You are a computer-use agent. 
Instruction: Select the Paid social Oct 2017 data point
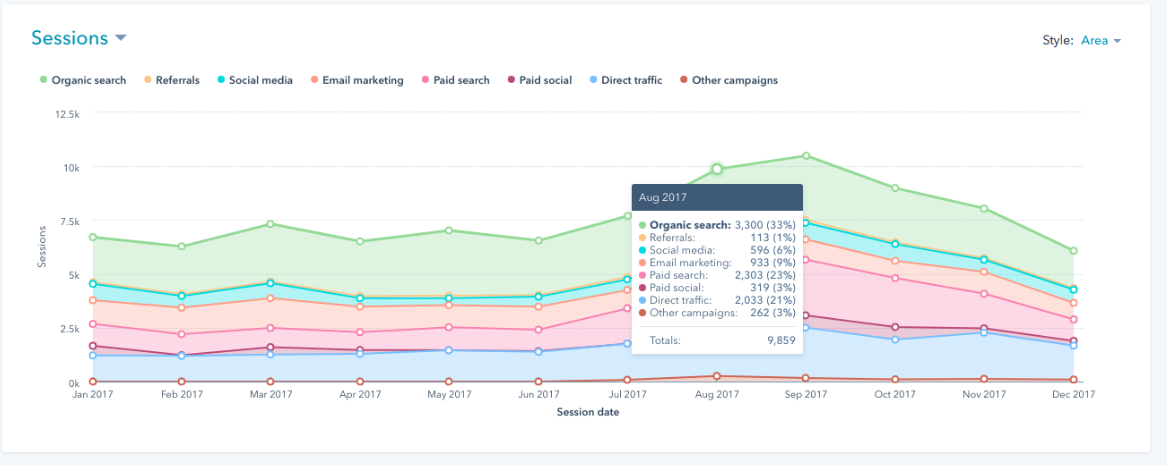[895, 327]
